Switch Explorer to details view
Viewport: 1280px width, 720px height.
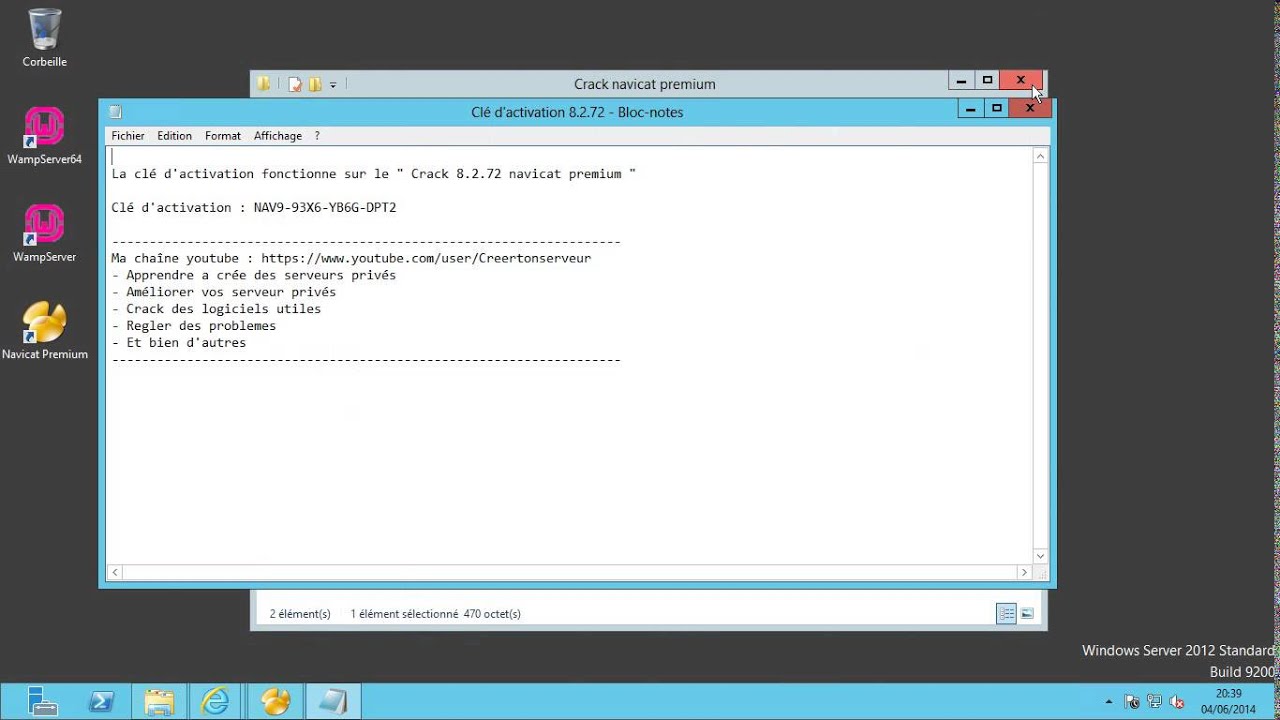[x=1006, y=614]
